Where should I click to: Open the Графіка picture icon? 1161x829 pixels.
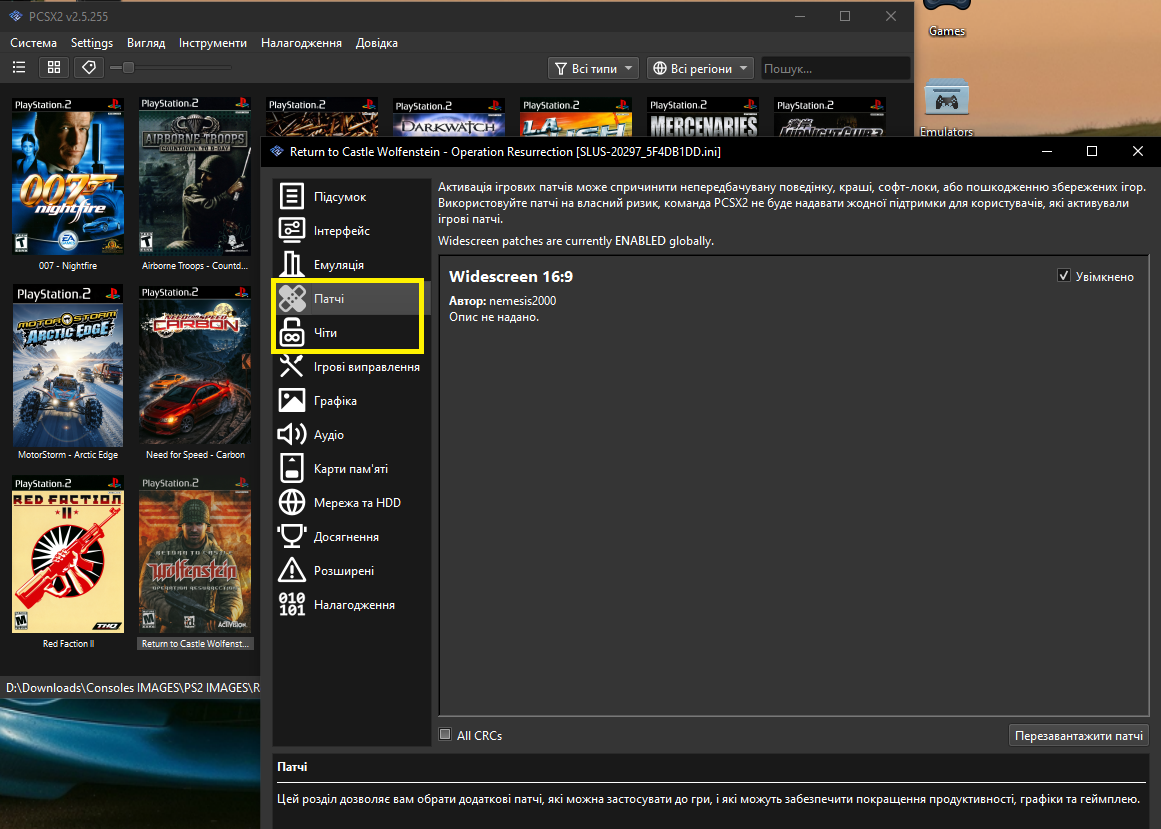[x=291, y=401]
